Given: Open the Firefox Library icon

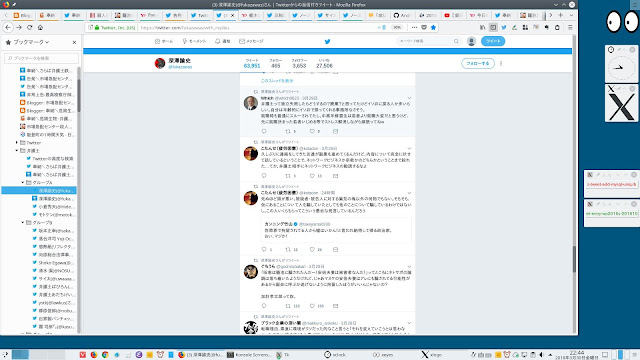Looking at the screenshot, I should (482, 27).
